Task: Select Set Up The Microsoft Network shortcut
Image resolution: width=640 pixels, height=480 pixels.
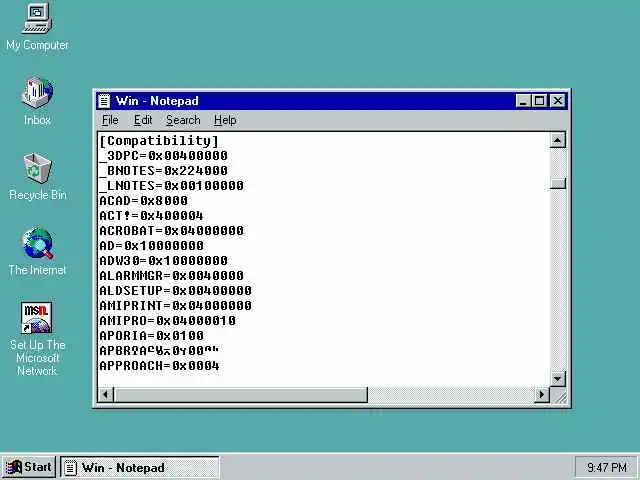Action: [37, 339]
